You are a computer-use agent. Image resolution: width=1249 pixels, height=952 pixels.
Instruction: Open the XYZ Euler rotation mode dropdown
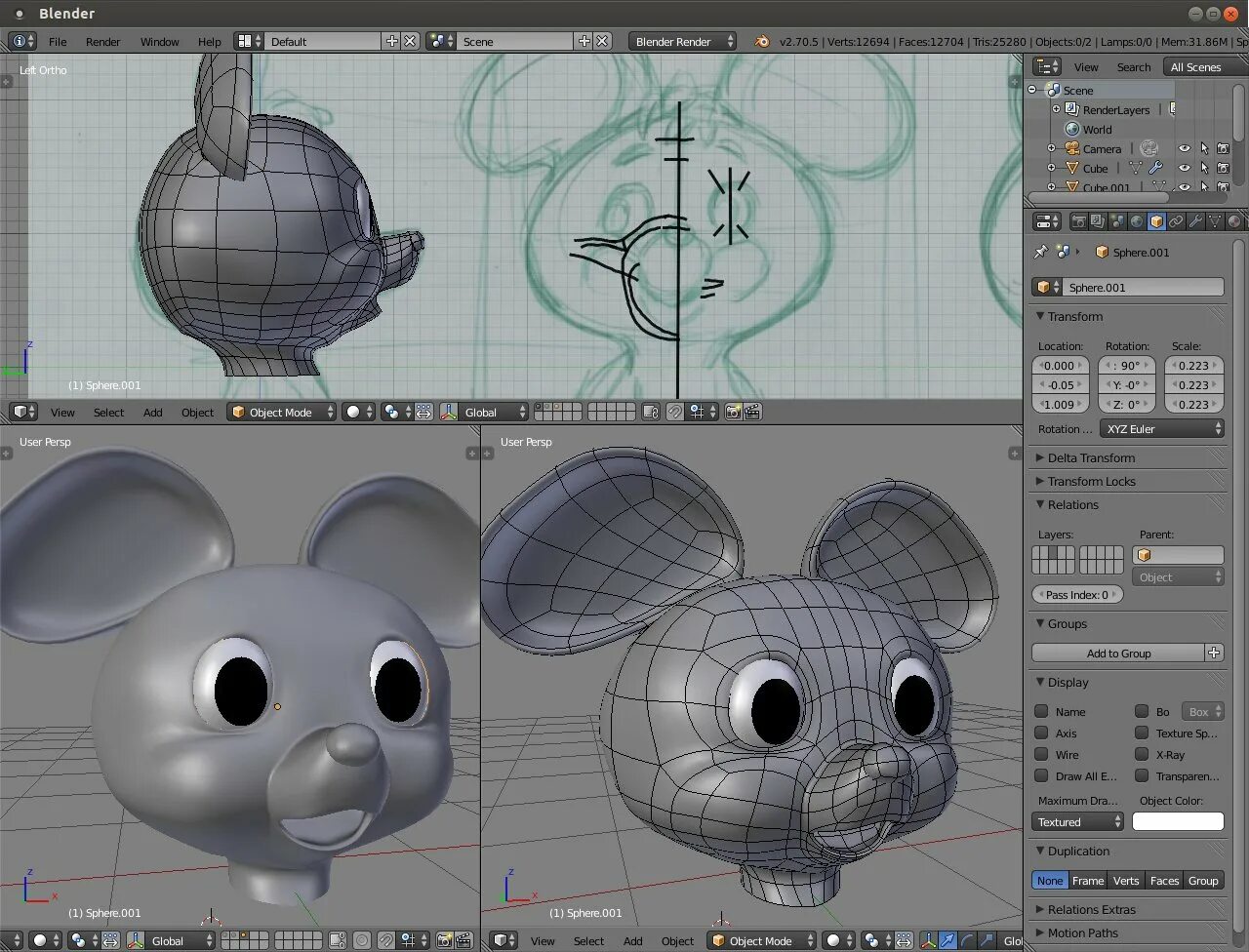coord(1162,428)
